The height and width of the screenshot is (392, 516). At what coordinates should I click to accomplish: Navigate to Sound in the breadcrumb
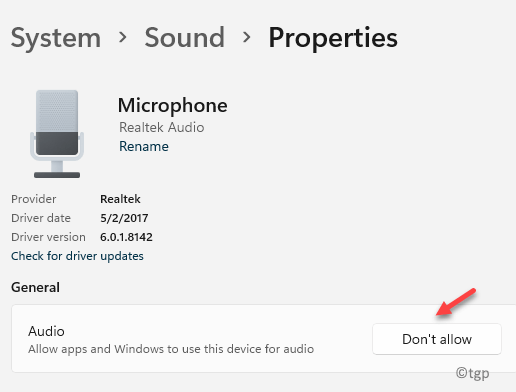click(x=185, y=37)
